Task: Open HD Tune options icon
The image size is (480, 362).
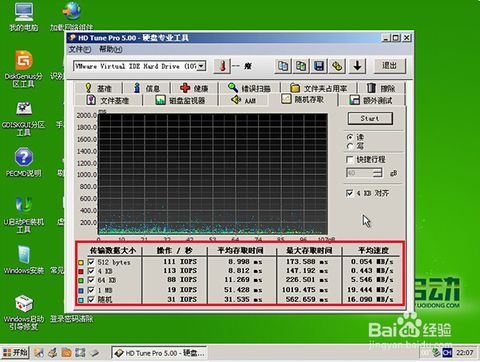Action: pyautogui.click(x=337, y=66)
